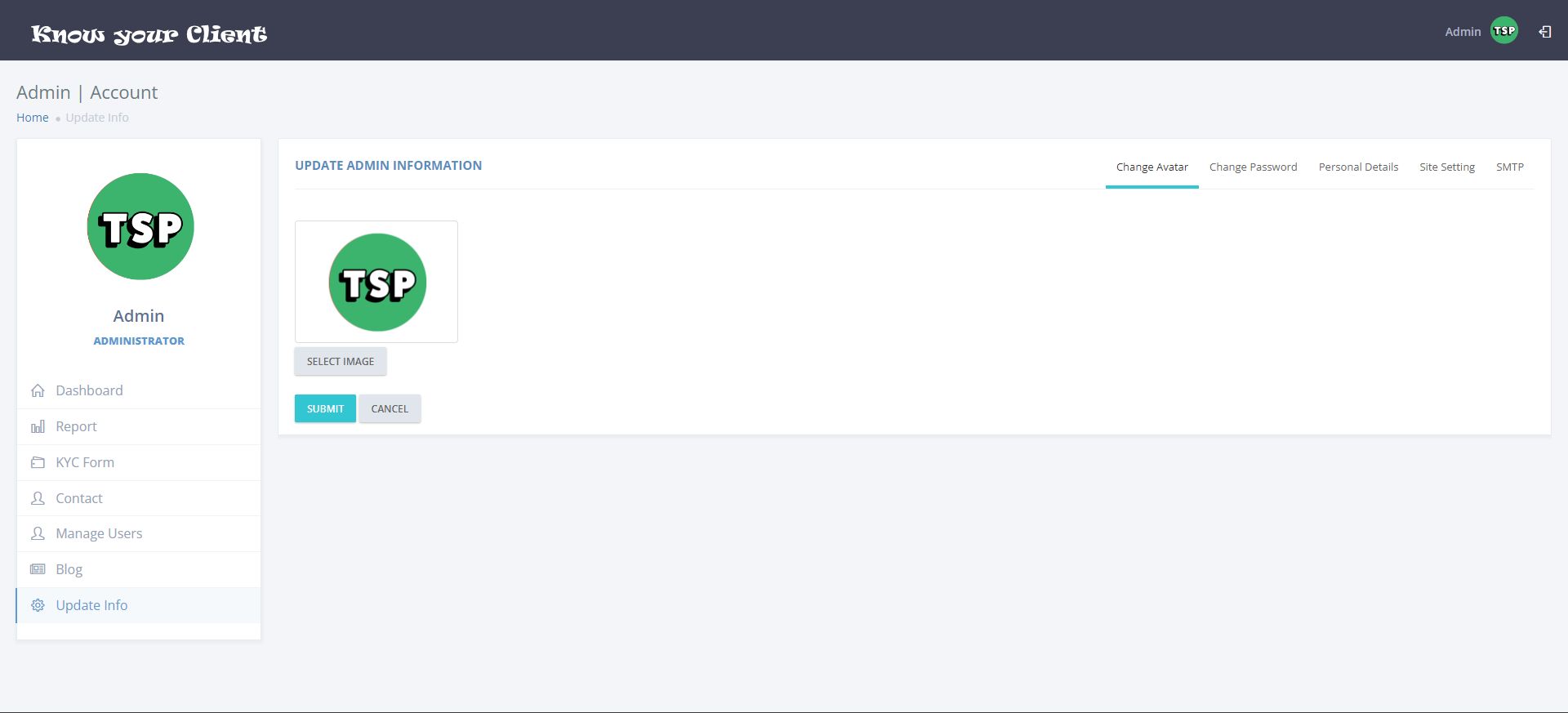Click the Update Info gear icon

coord(38,605)
